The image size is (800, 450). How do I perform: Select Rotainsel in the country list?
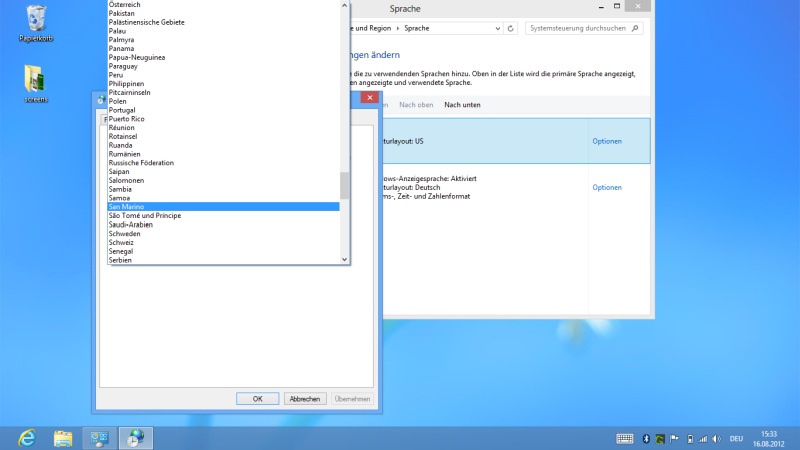coord(223,136)
